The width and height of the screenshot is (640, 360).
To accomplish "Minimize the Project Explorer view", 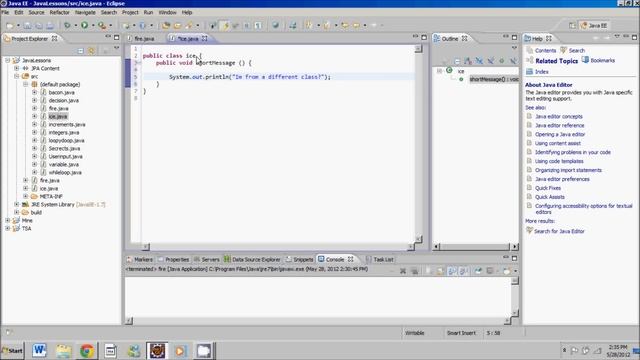I will pyautogui.click(x=108, y=37).
